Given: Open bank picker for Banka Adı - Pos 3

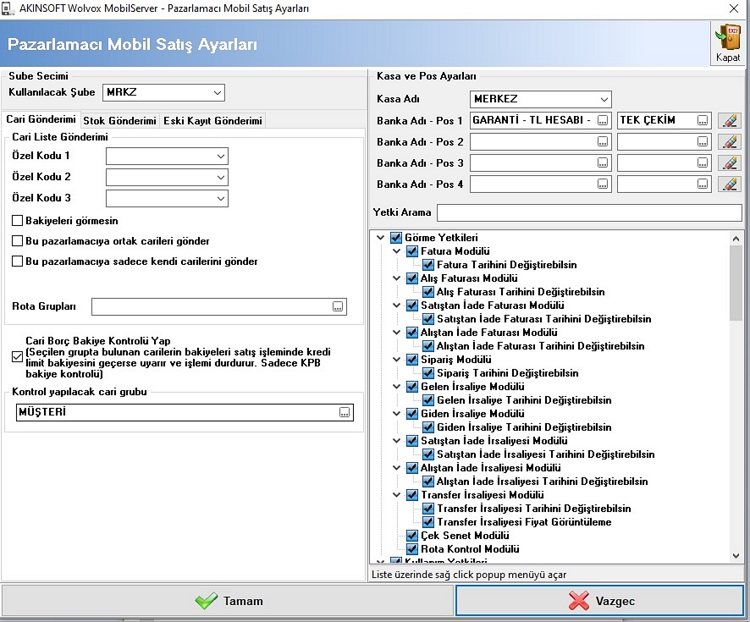Looking at the screenshot, I should (x=603, y=163).
